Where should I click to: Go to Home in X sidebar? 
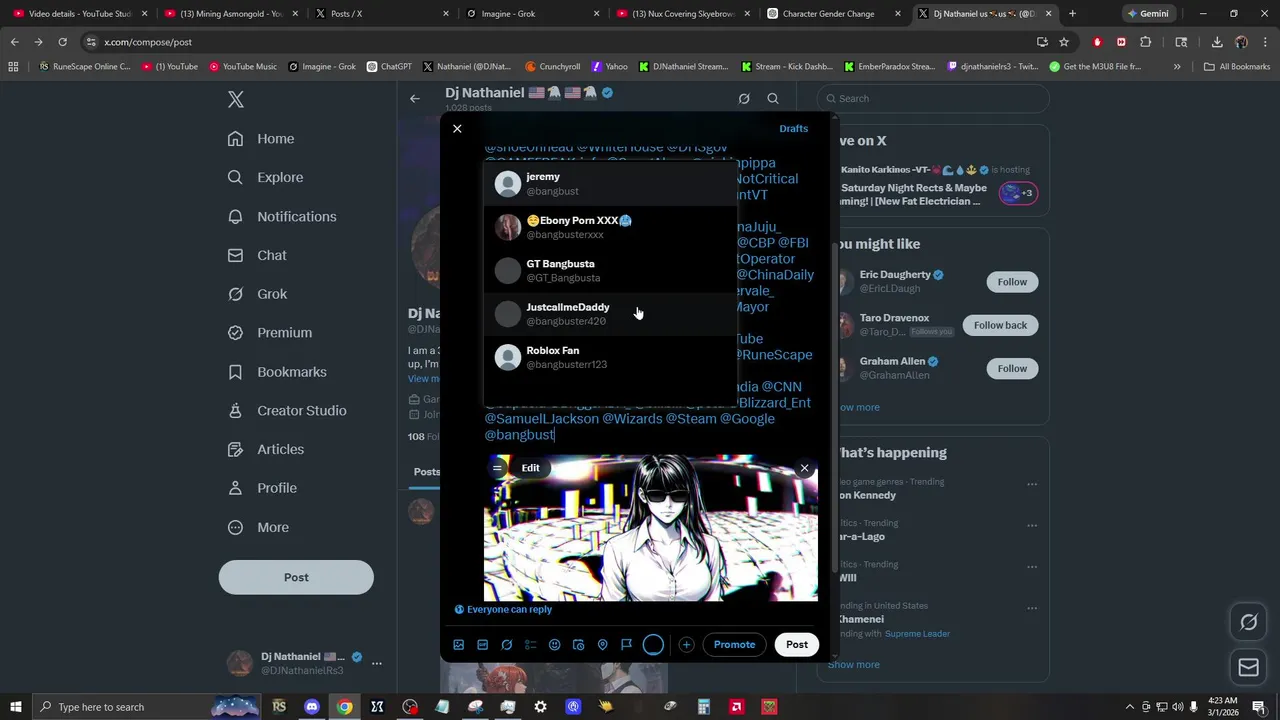261,139
